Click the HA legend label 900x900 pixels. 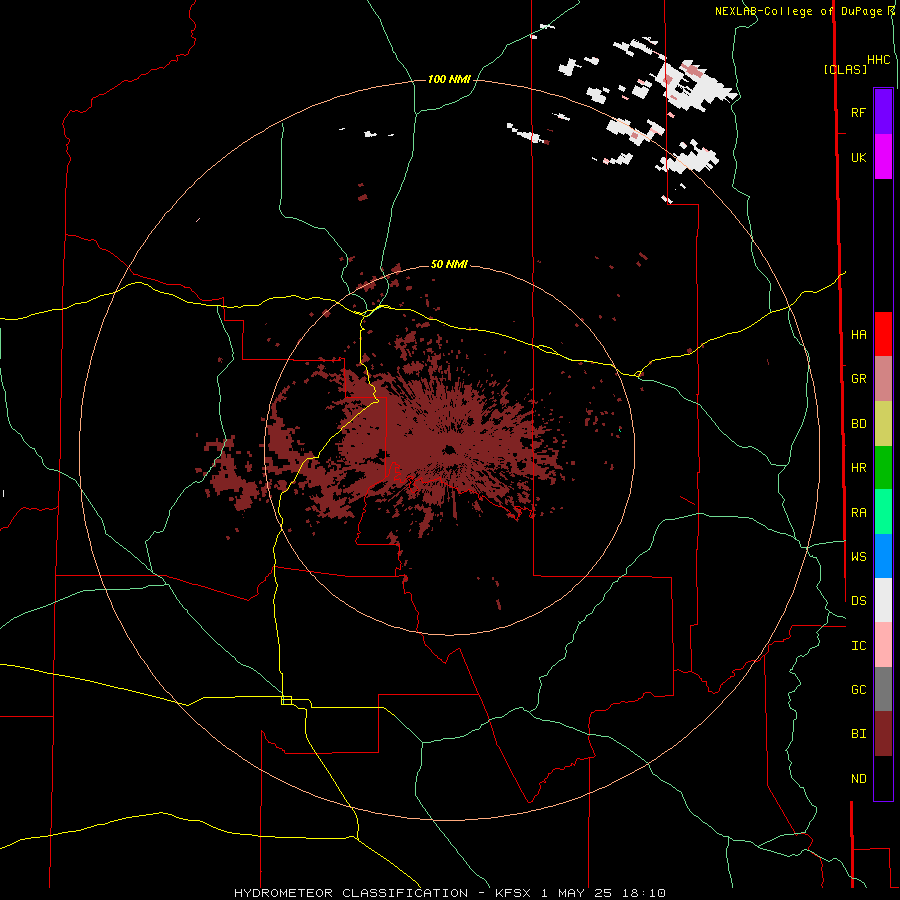[x=858, y=334]
